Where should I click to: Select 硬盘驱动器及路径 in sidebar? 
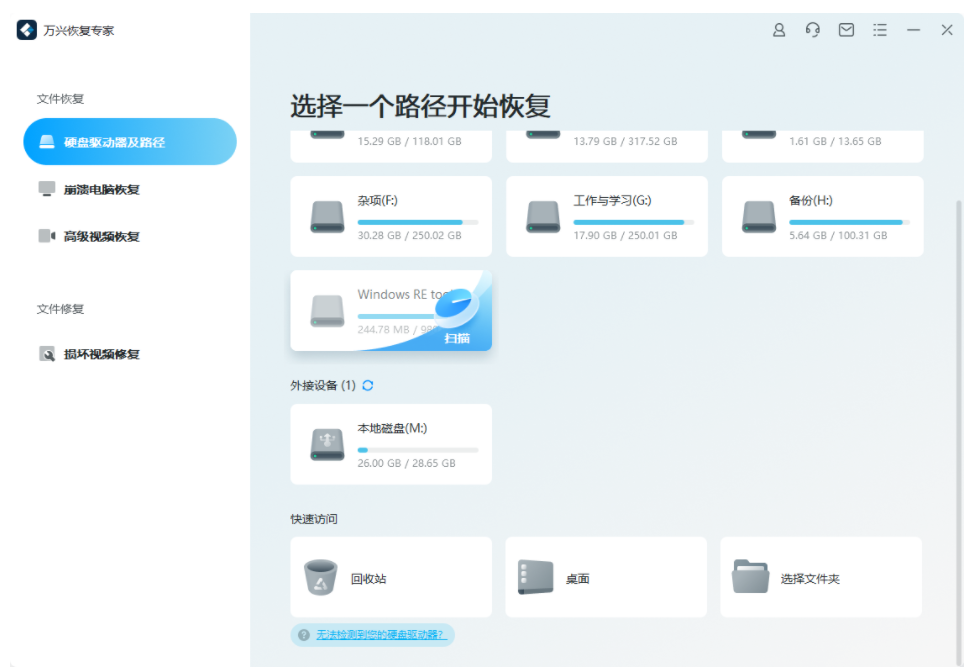click(x=130, y=142)
